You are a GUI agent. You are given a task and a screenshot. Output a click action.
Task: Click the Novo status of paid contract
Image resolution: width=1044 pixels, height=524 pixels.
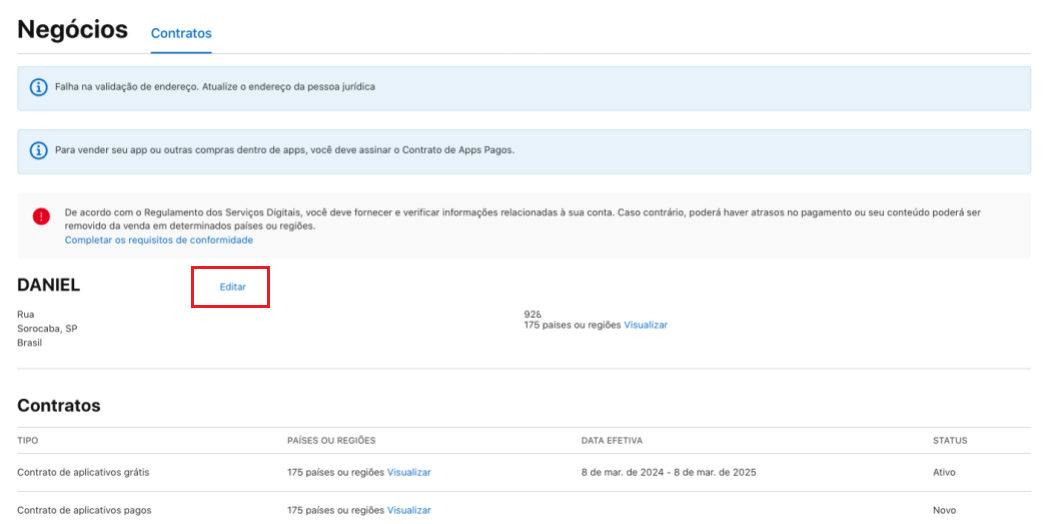pyautogui.click(x=944, y=510)
